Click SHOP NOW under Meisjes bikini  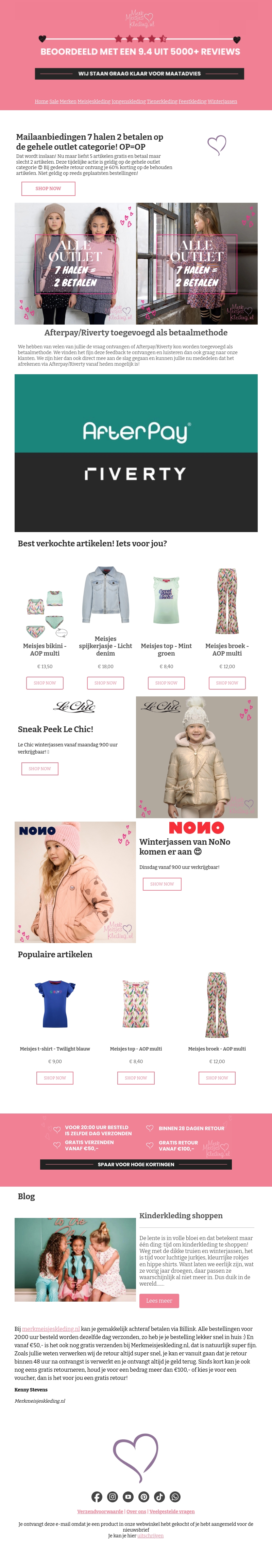click(45, 683)
